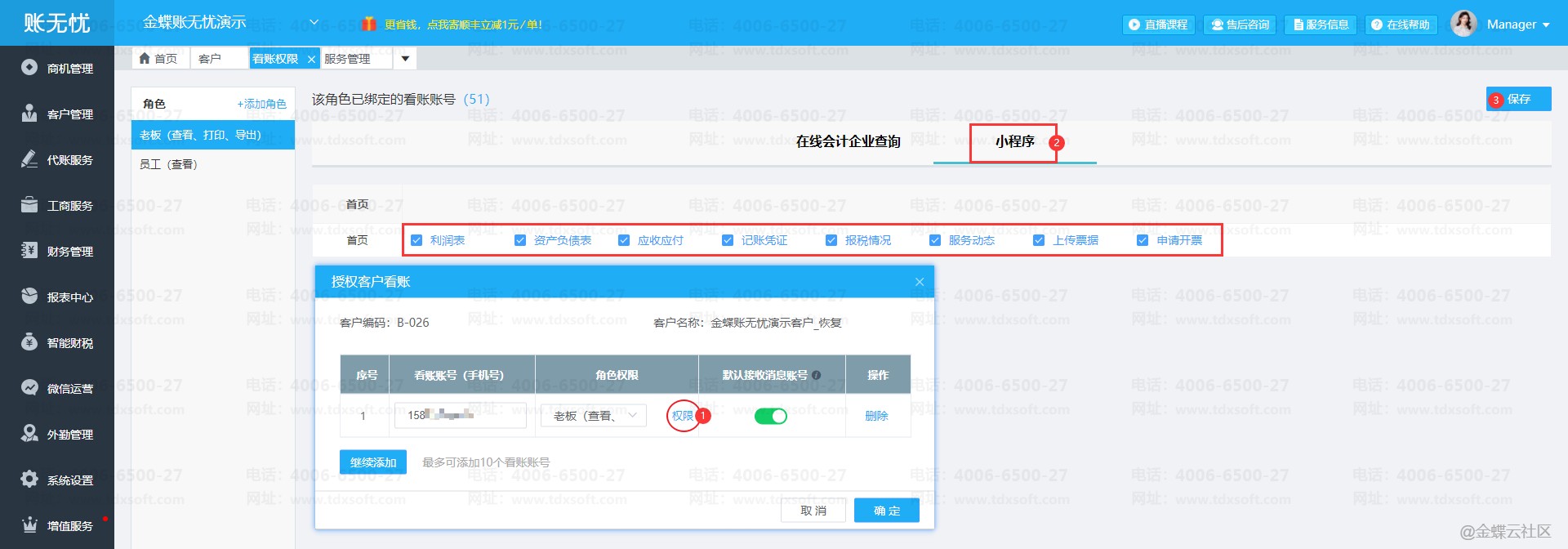The width and height of the screenshot is (1568, 549).
Task: Uncheck the 利润表 checkbox
Action: 416,240
